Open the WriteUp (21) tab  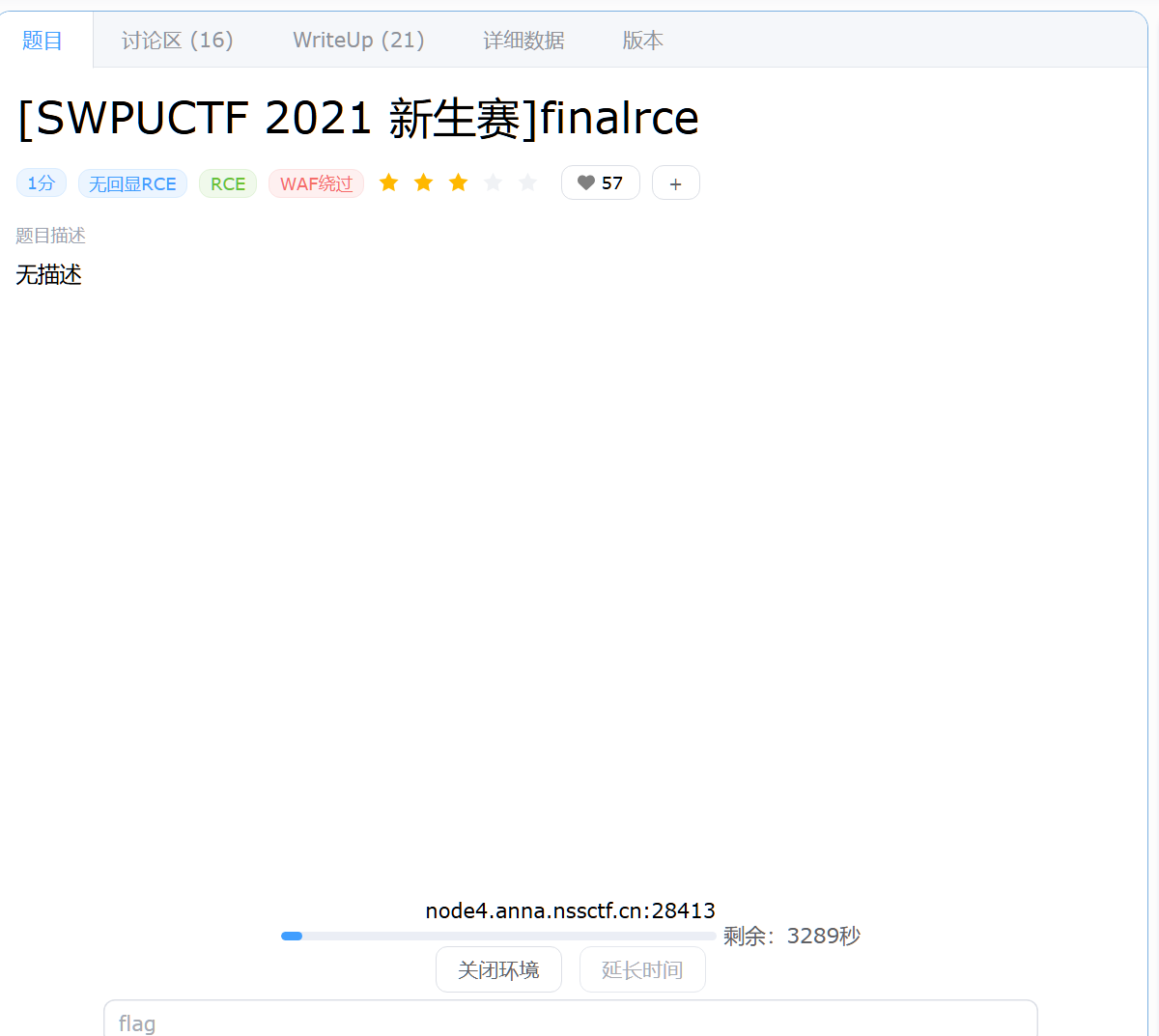358,41
